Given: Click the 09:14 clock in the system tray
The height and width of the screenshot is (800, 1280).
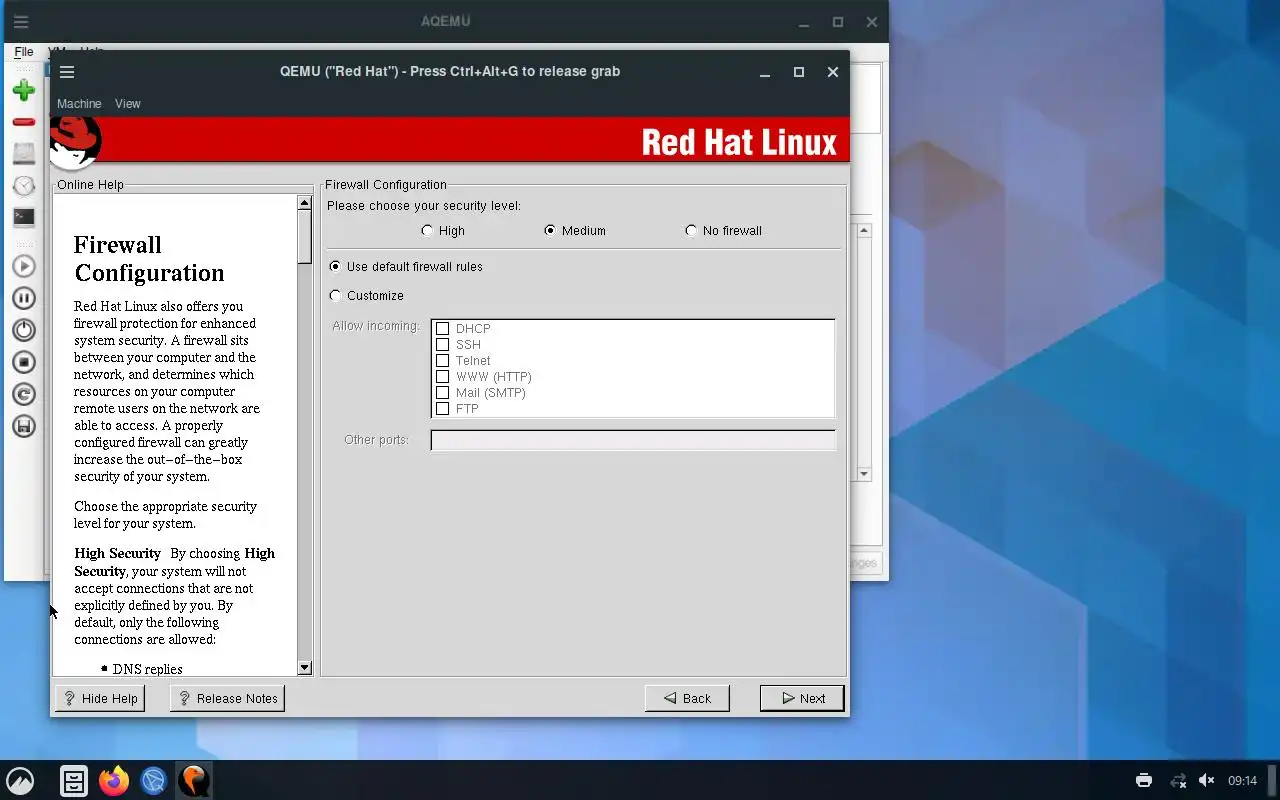Looking at the screenshot, I should [x=1242, y=780].
